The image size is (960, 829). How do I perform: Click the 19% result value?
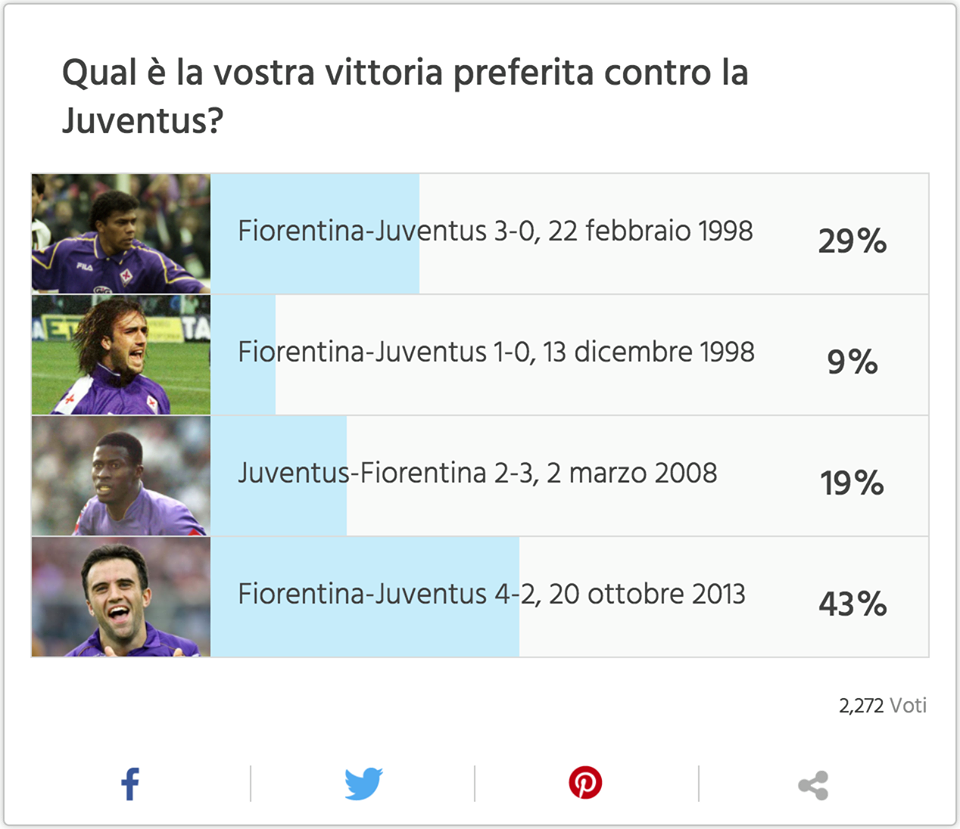point(852,484)
